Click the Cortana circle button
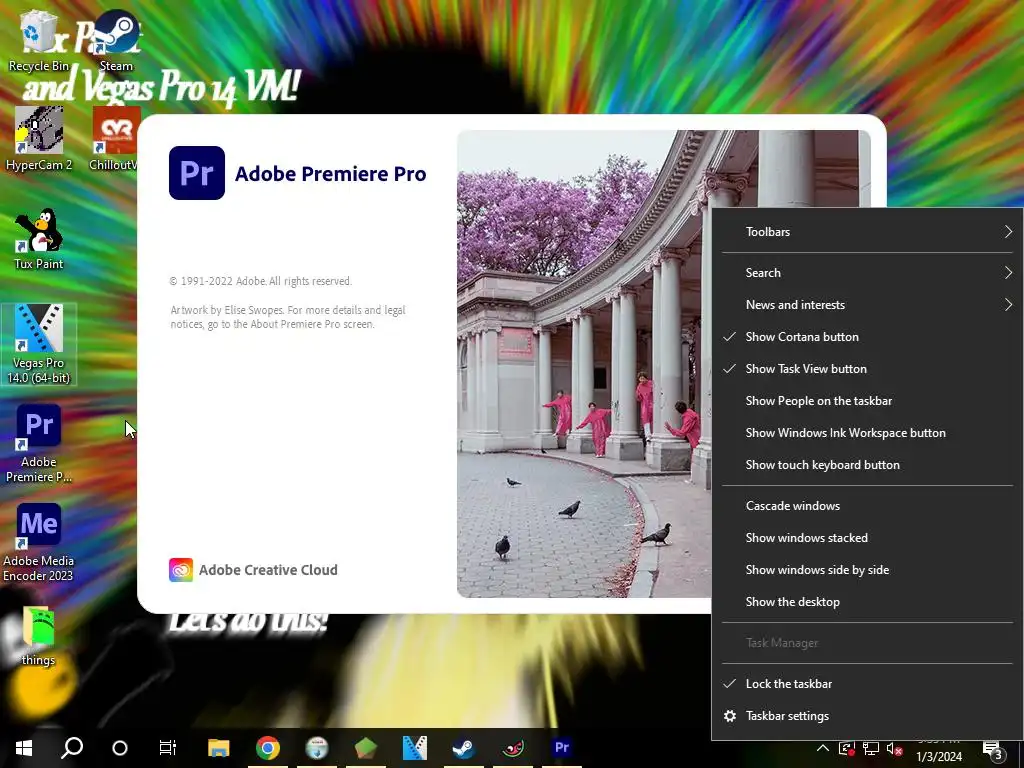Screen dimensions: 1024x768 (x=120, y=748)
